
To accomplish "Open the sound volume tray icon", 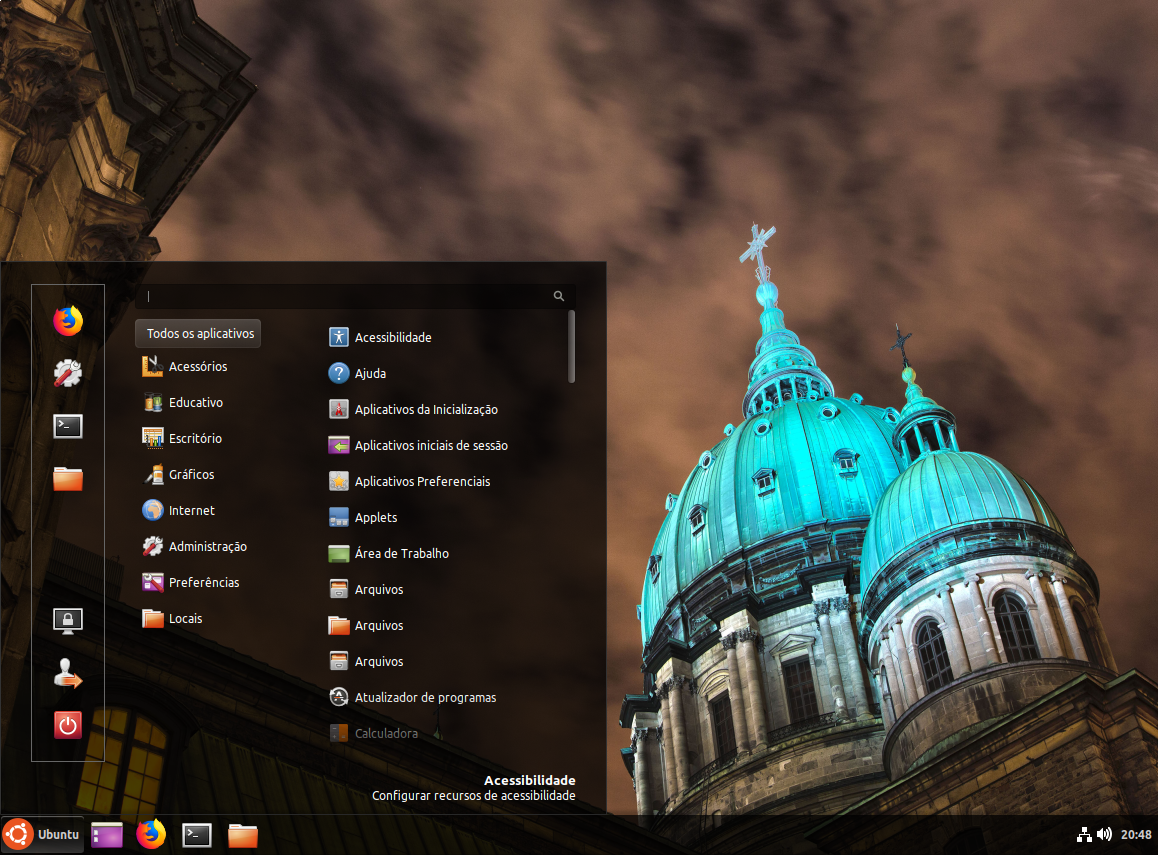I will [1104, 834].
